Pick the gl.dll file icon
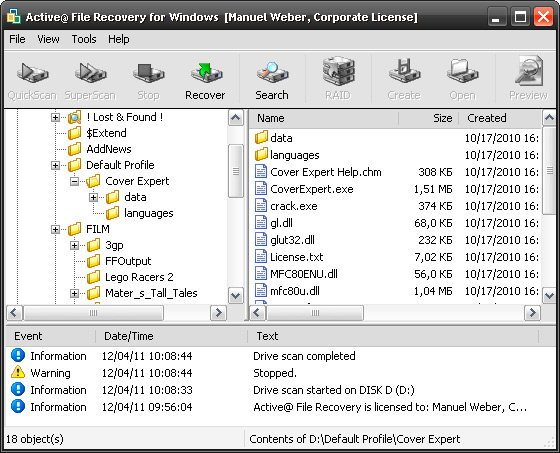560x453 pixels. click(x=261, y=223)
